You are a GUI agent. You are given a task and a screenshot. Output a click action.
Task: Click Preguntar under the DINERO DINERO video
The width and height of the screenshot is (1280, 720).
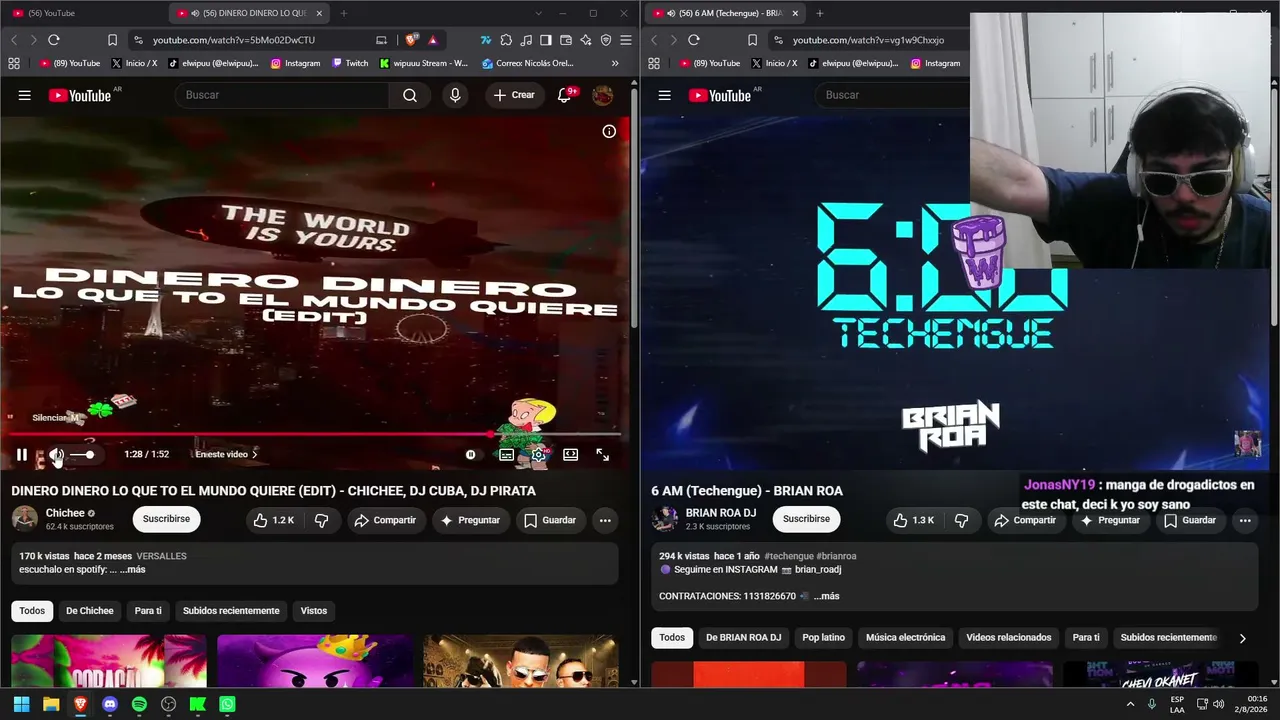470,520
